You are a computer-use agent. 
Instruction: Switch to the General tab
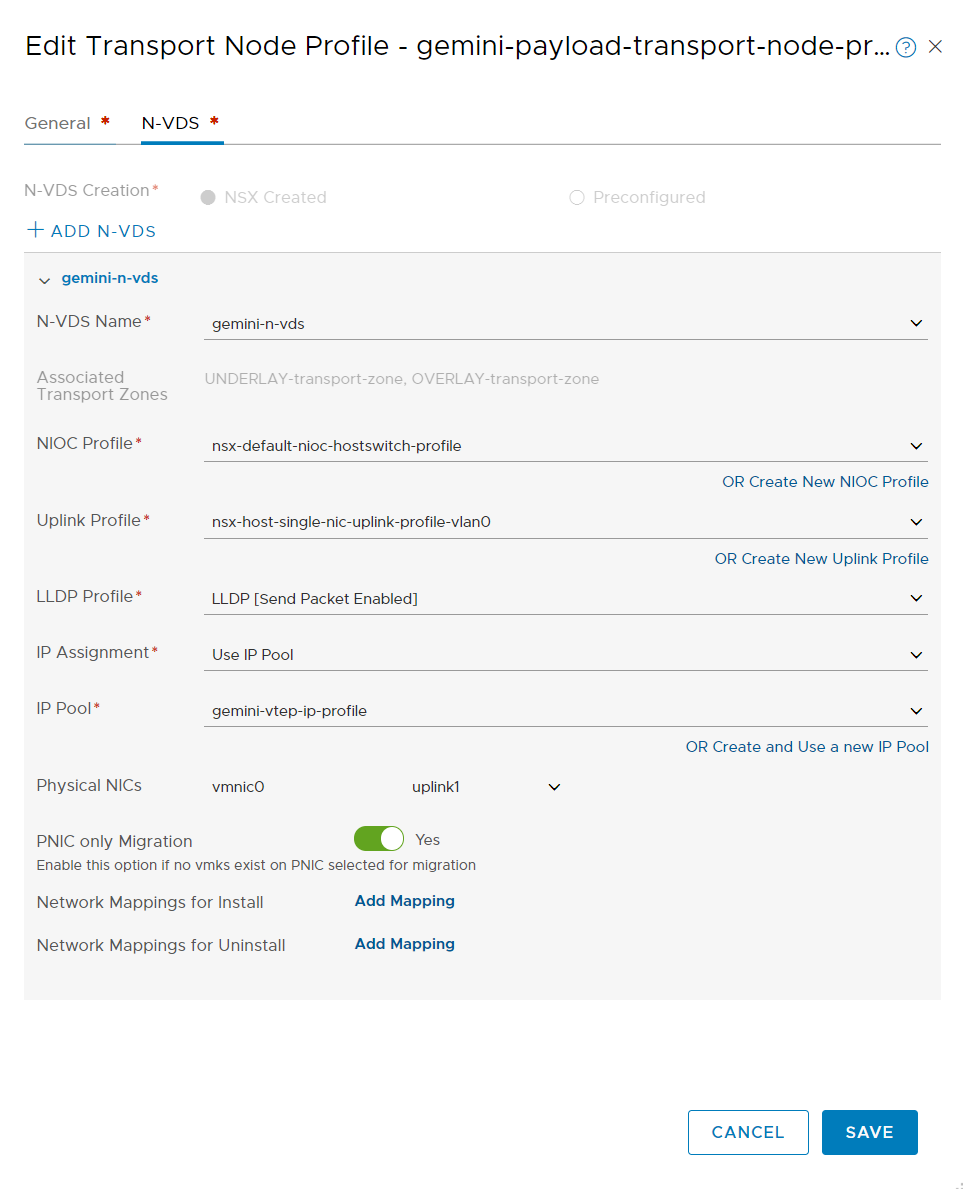(58, 123)
